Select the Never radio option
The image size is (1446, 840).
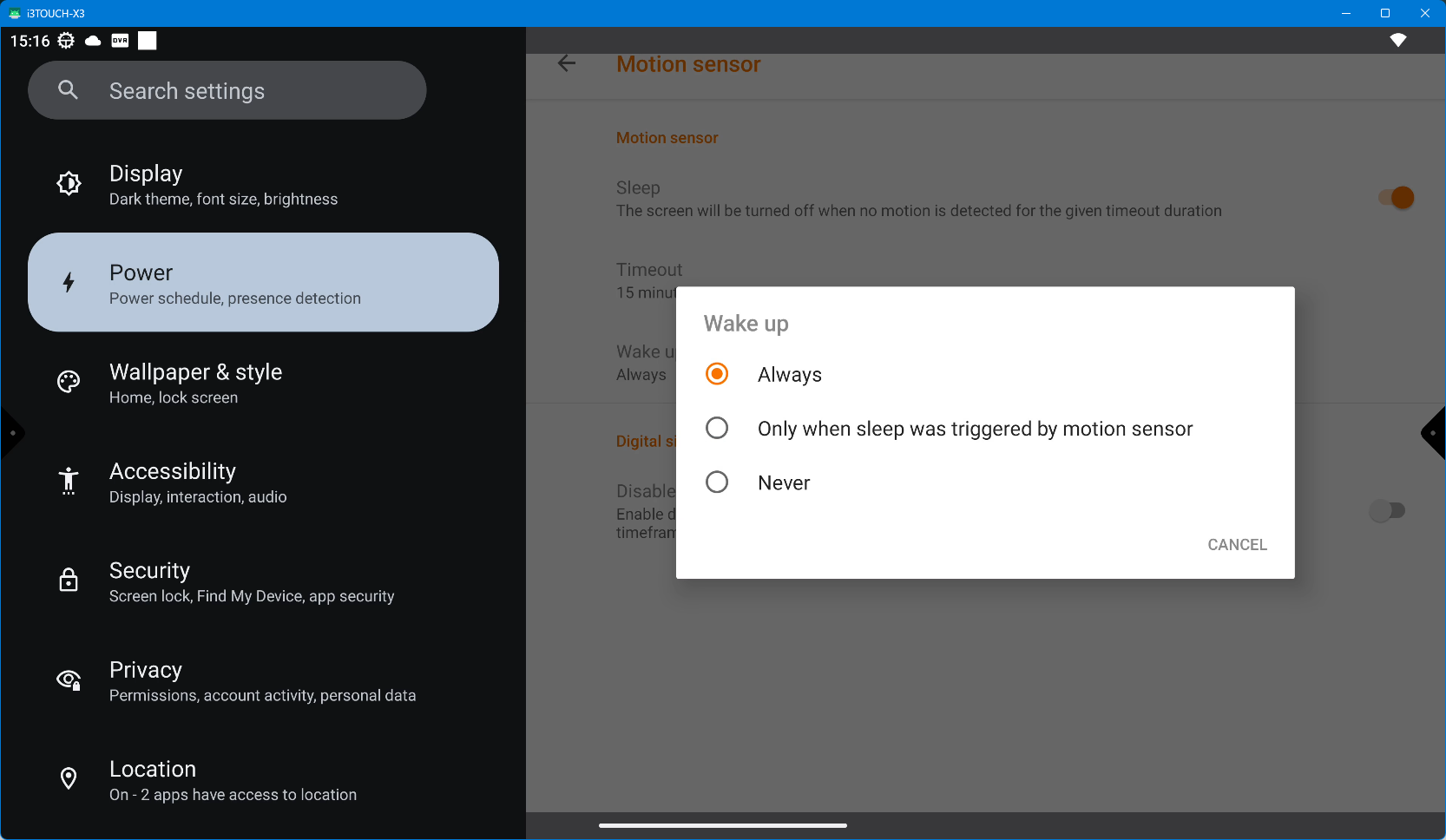coord(717,482)
